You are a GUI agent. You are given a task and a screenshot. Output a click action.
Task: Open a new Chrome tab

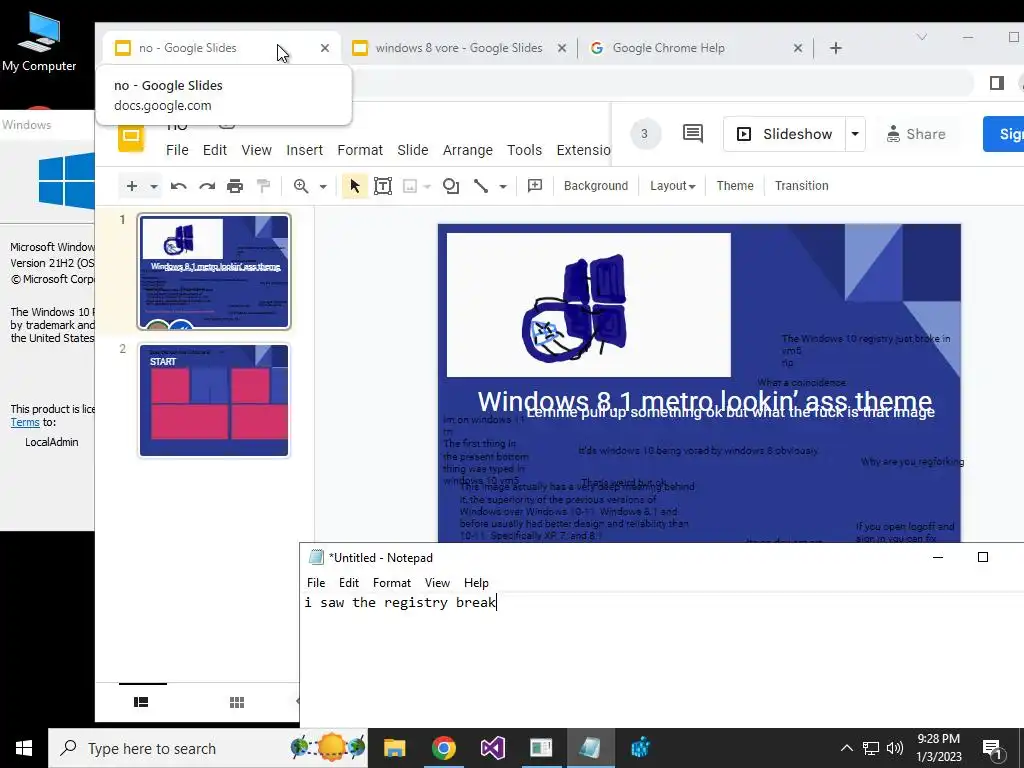click(x=836, y=48)
